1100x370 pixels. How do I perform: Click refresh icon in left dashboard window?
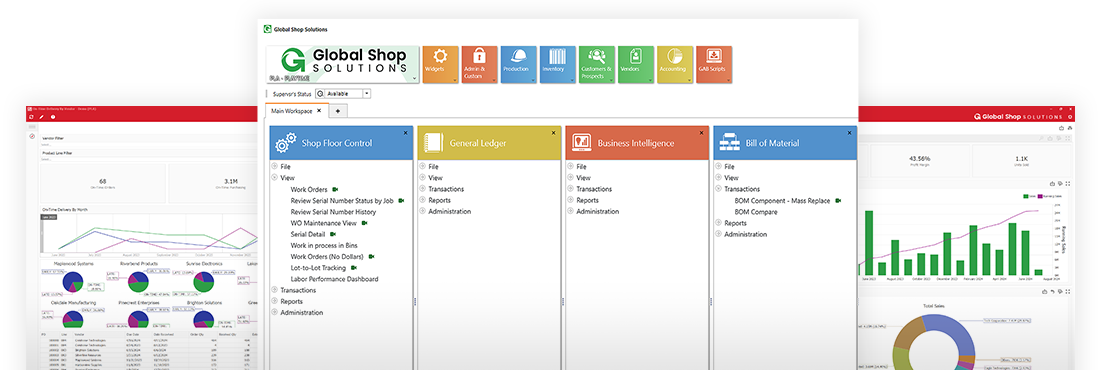tap(31, 117)
